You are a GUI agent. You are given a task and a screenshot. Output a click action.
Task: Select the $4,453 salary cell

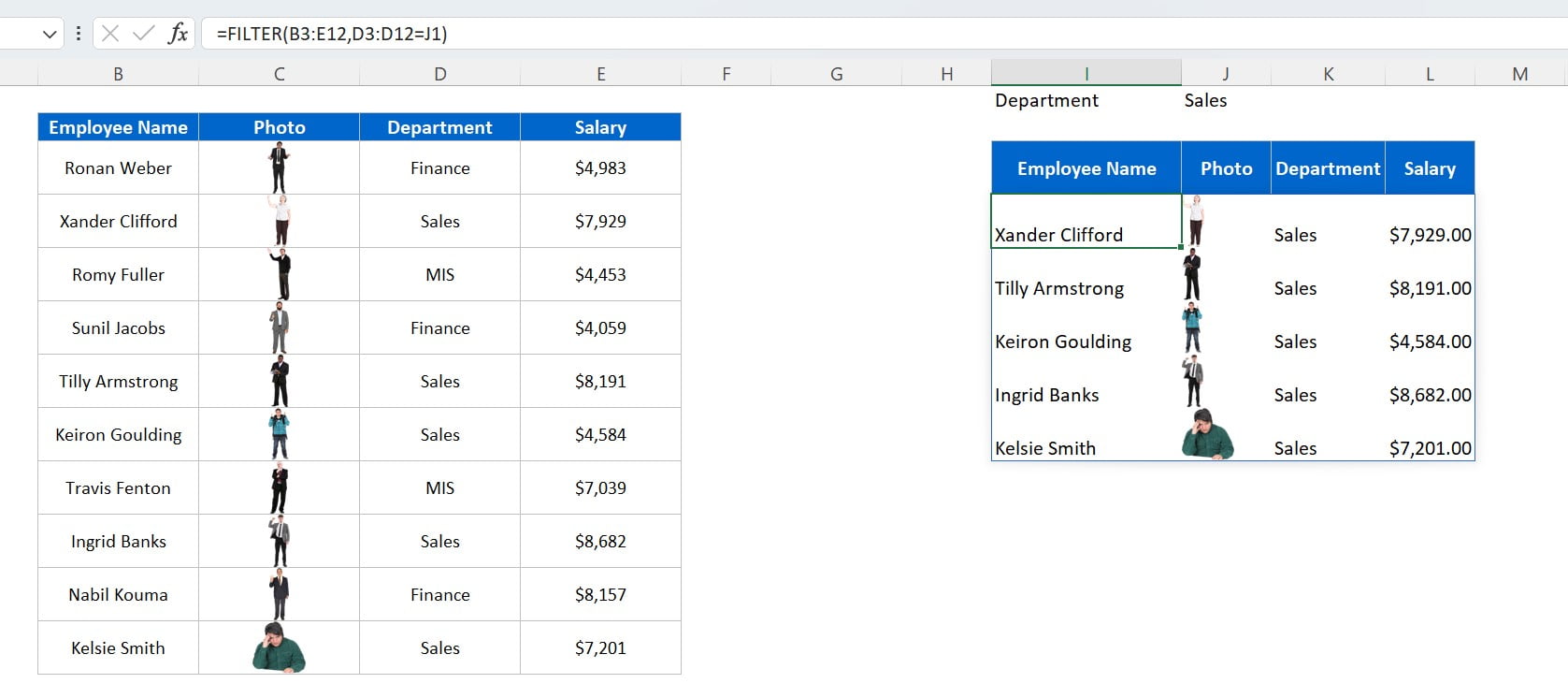(x=601, y=274)
